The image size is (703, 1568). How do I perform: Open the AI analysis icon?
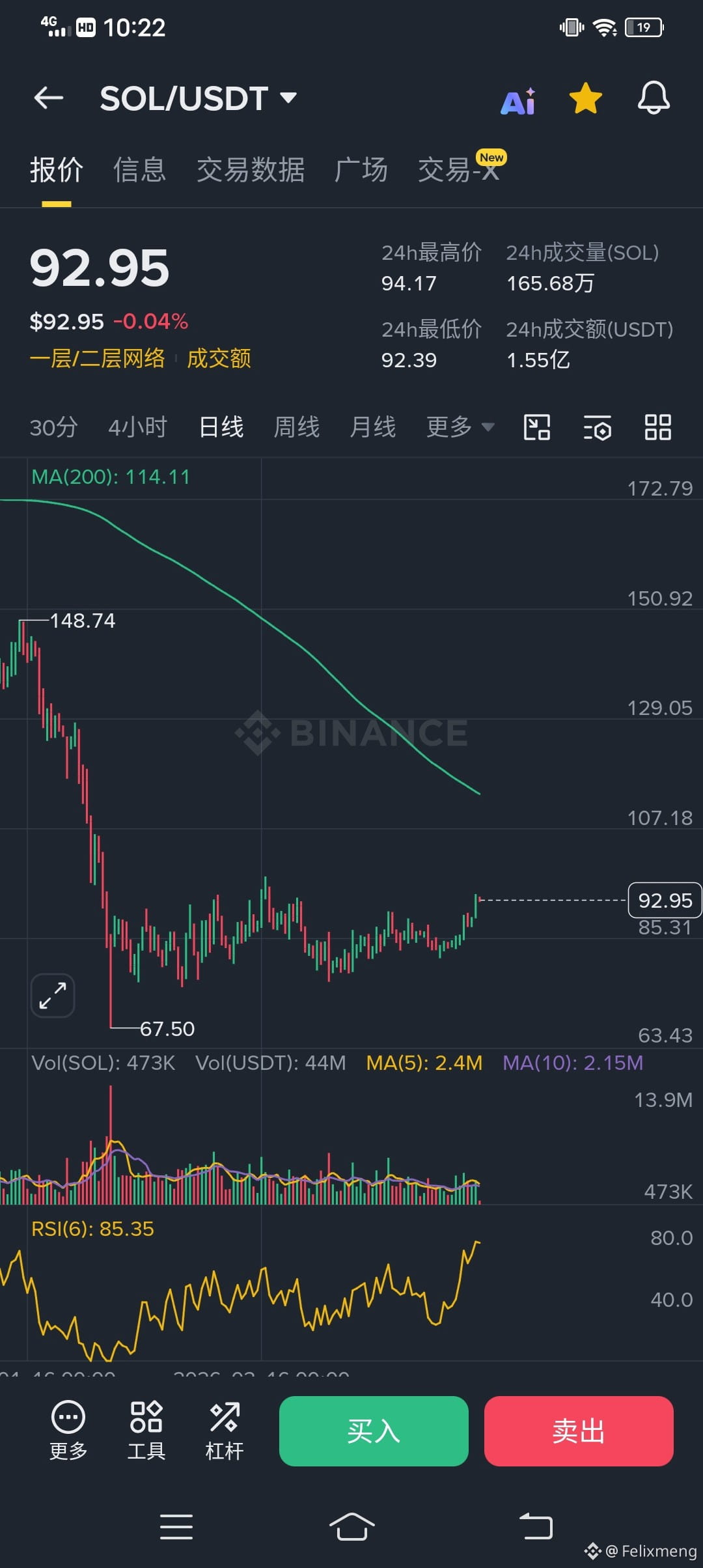coord(519,101)
